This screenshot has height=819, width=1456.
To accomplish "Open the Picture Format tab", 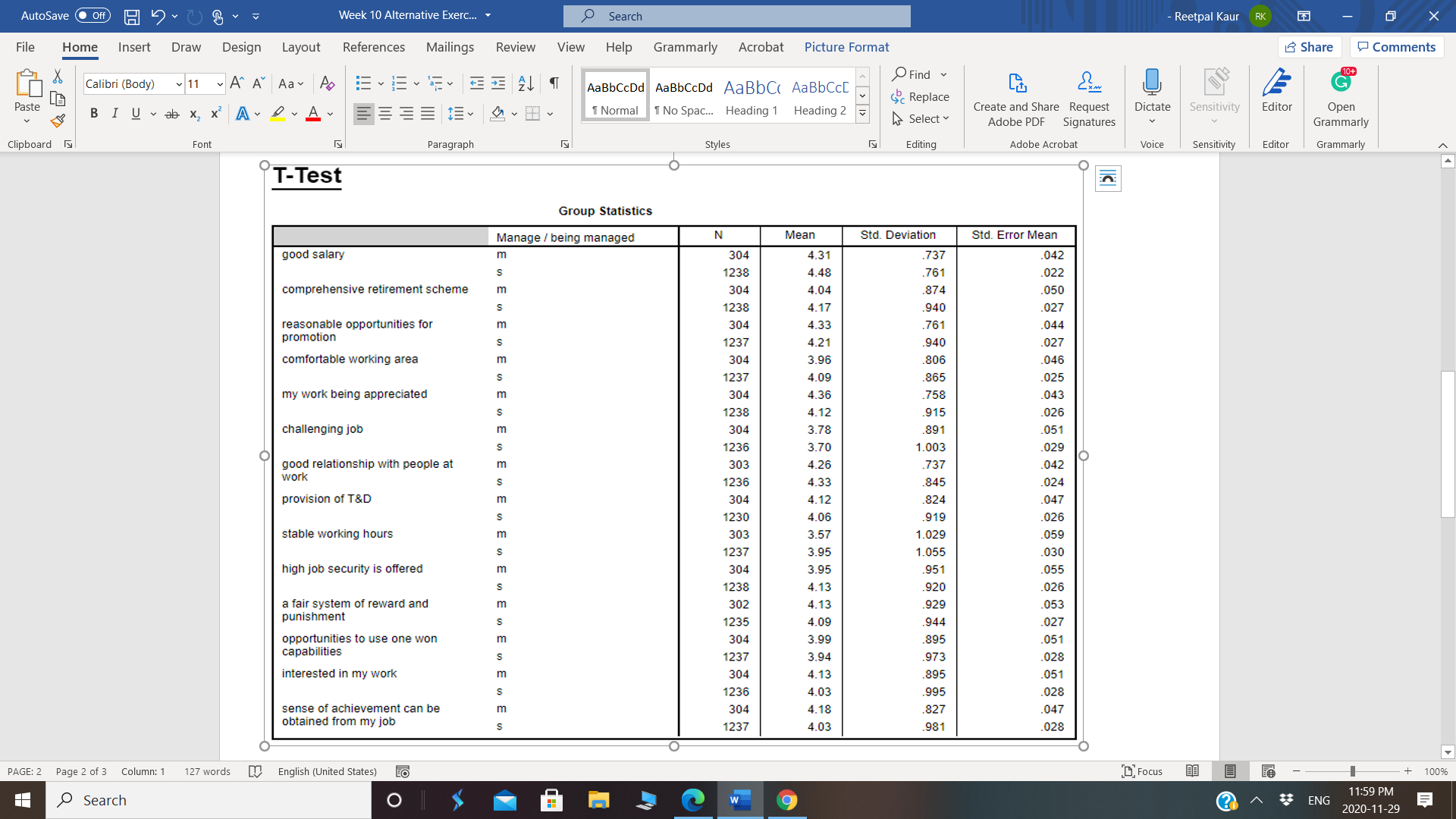I will click(846, 47).
